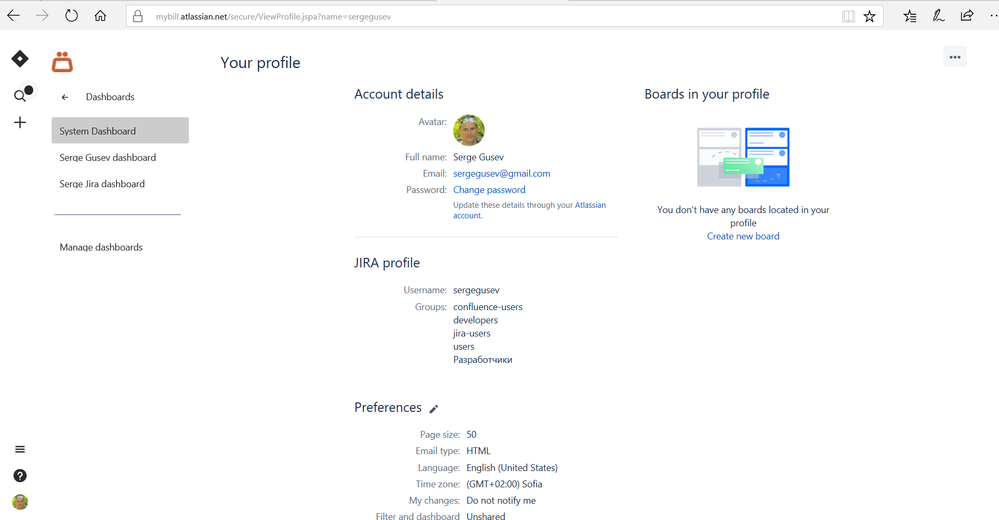The height and width of the screenshot is (520, 999).
Task: Open Serge Gusev dashboard
Action: [x=108, y=157]
